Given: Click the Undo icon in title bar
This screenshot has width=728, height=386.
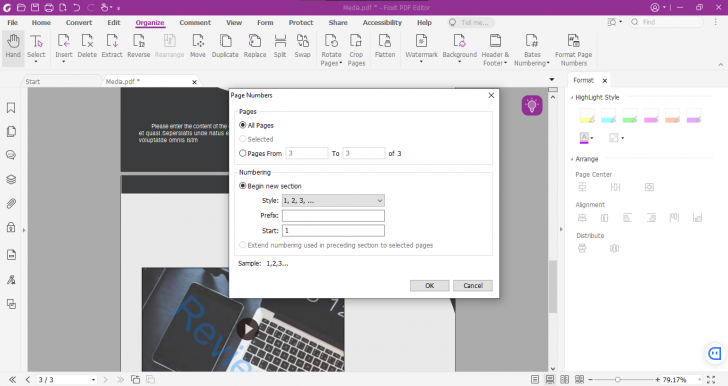Looking at the screenshot, I should (77, 7).
